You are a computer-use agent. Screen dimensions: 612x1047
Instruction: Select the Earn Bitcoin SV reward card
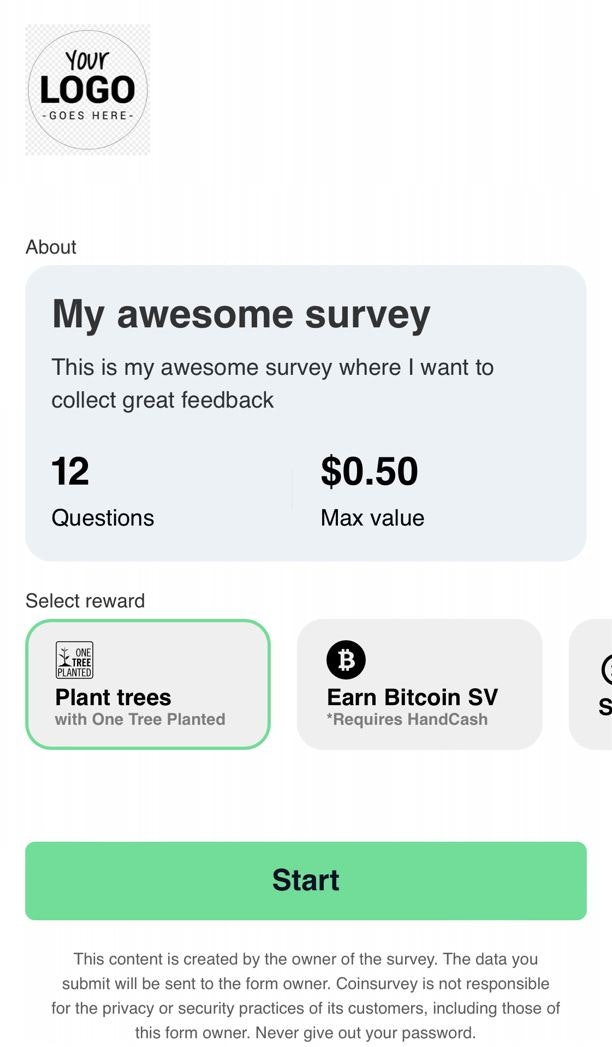point(419,684)
